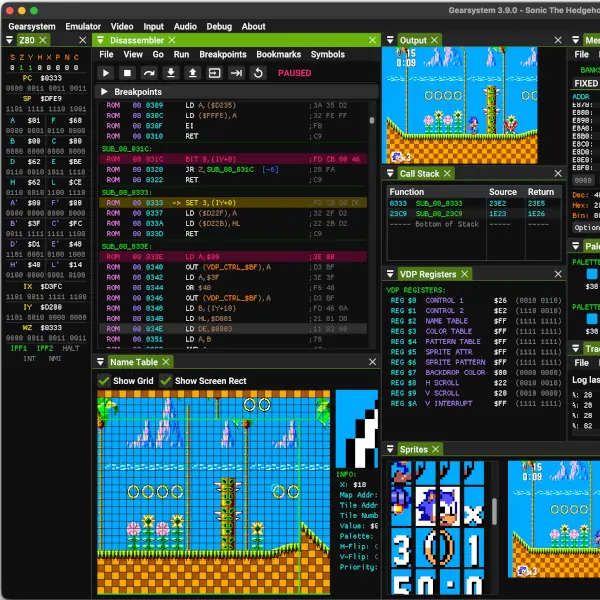Close the Name Table tab with its X
The height and width of the screenshot is (600, 600).
(x=166, y=362)
